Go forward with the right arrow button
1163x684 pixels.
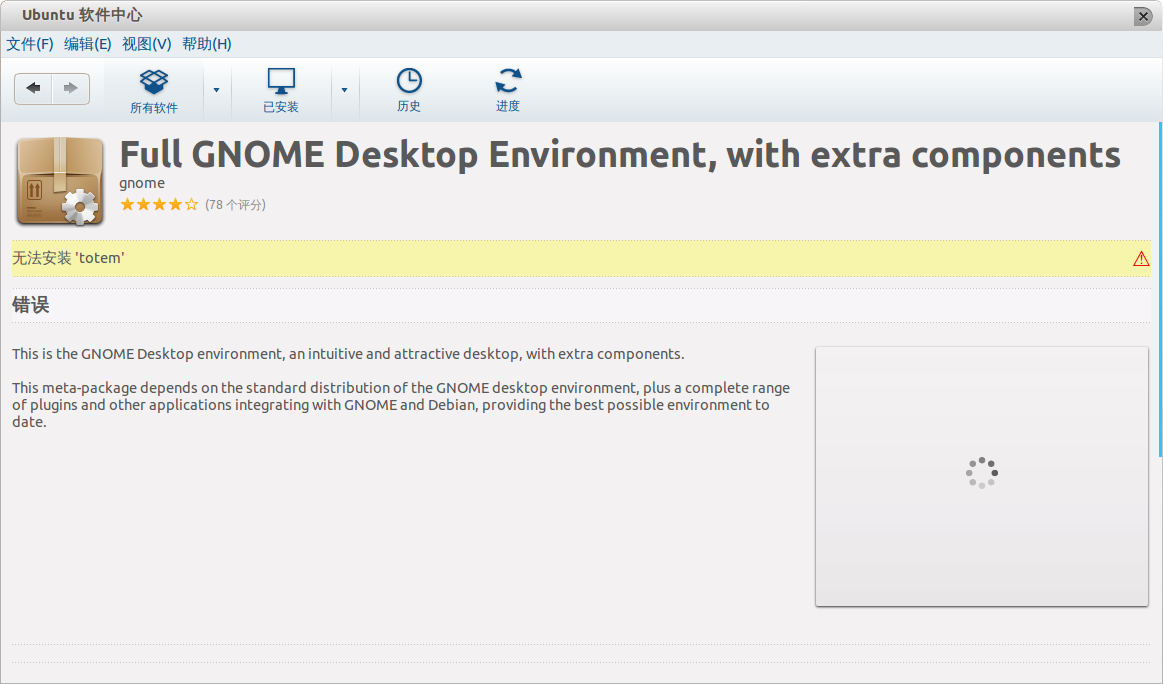[71, 88]
